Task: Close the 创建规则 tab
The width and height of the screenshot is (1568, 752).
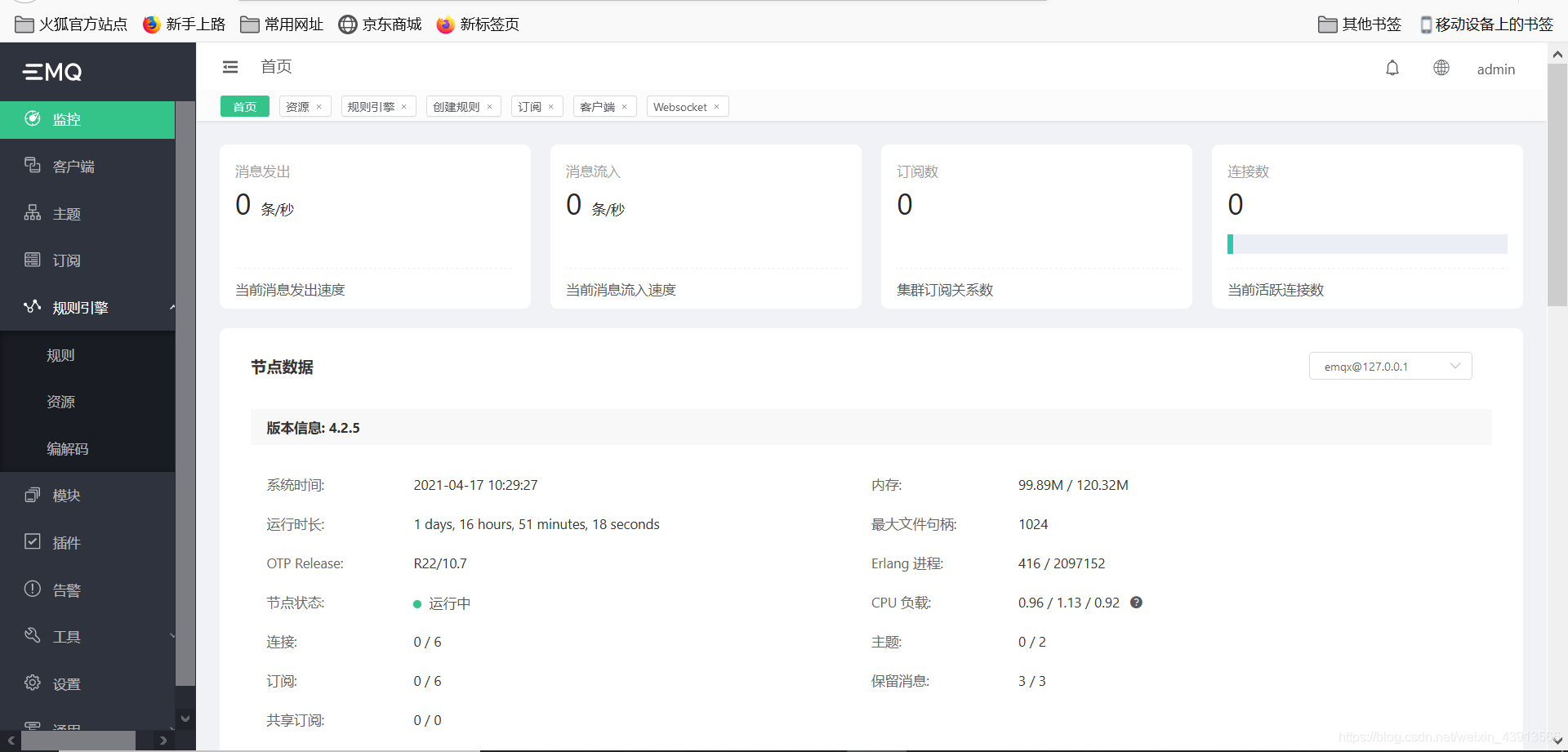Action: (490, 107)
